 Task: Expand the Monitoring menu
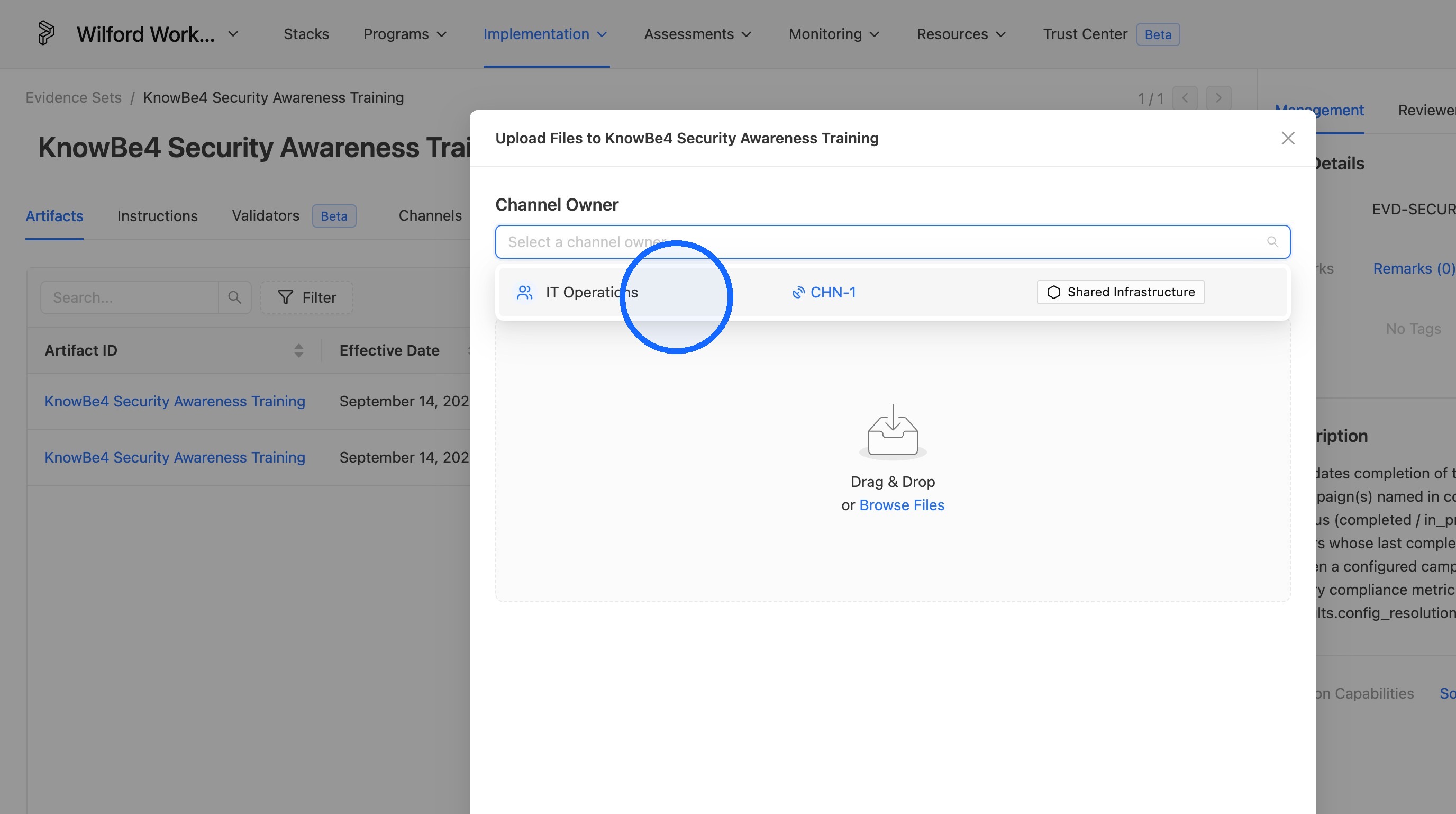tap(834, 34)
